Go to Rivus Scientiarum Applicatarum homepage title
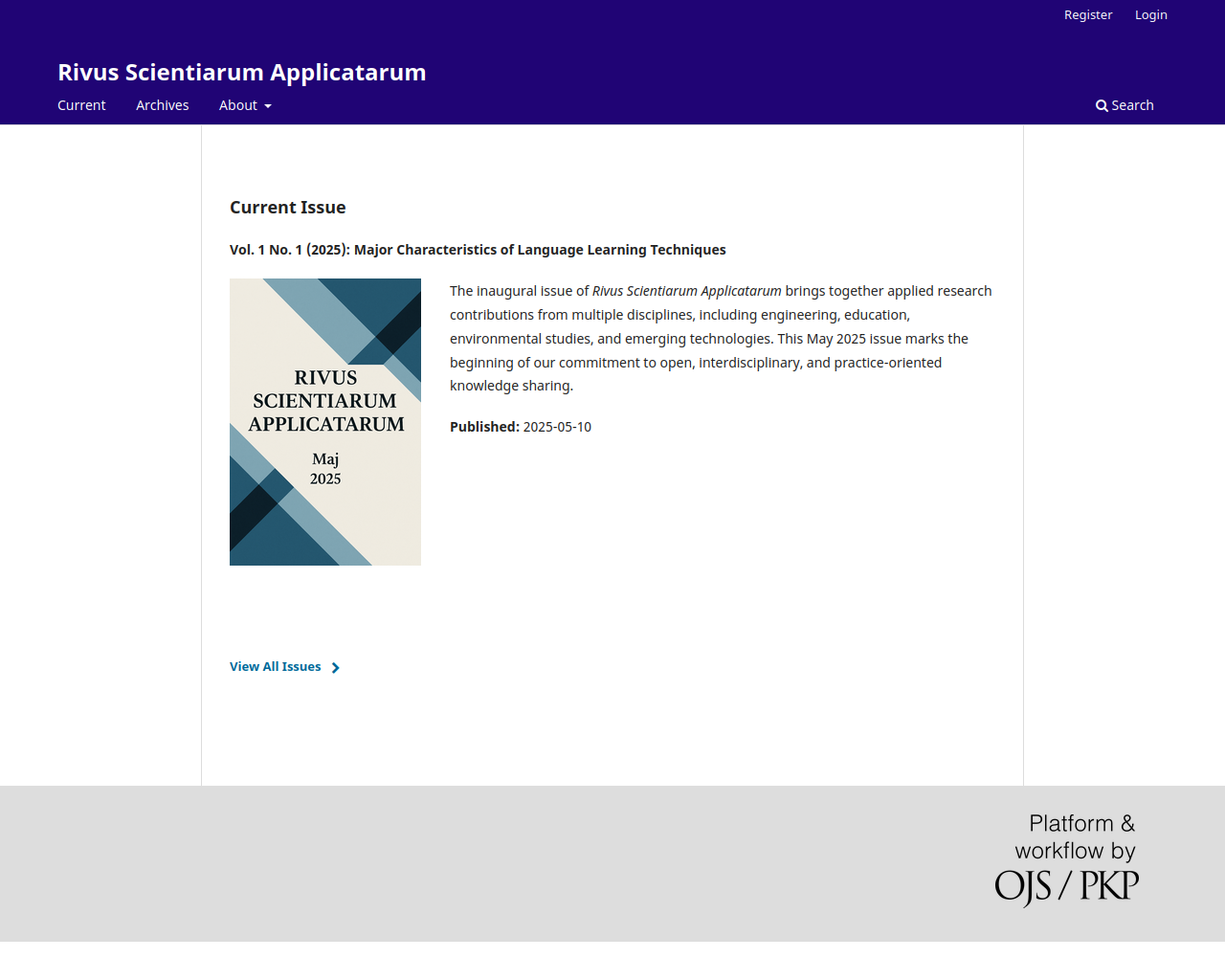This screenshot has width=1225, height=980. 242,73
